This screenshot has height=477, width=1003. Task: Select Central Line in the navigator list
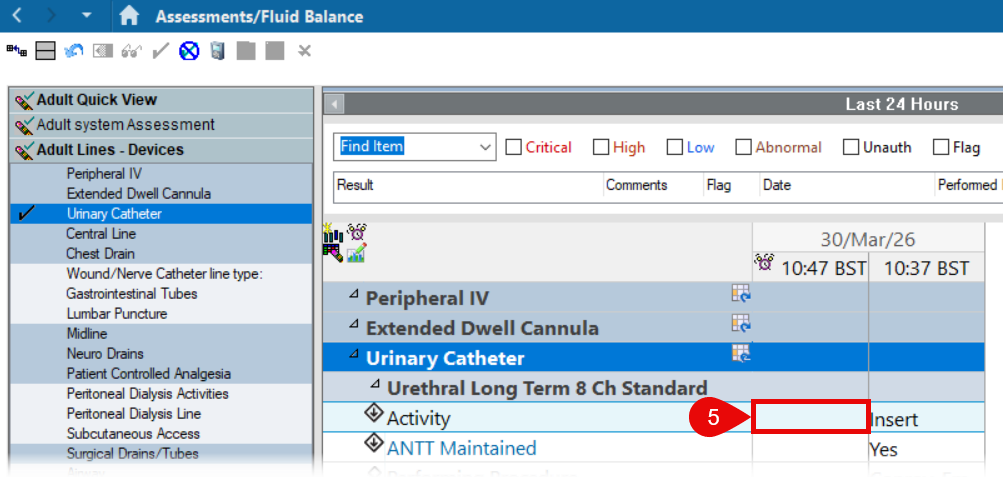(x=100, y=233)
